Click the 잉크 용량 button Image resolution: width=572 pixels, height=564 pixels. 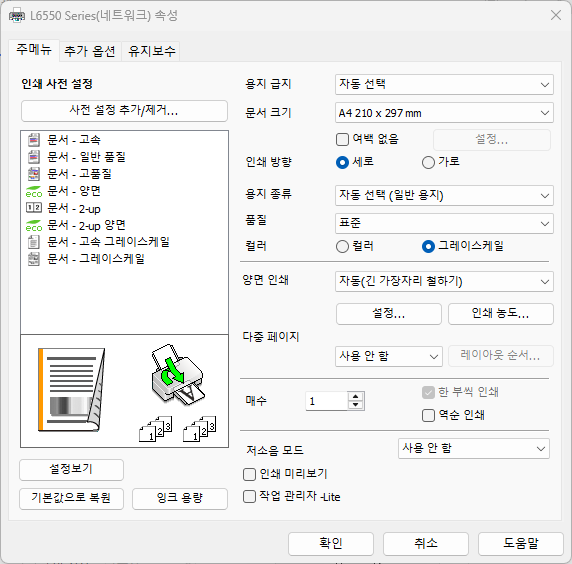pos(180,498)
